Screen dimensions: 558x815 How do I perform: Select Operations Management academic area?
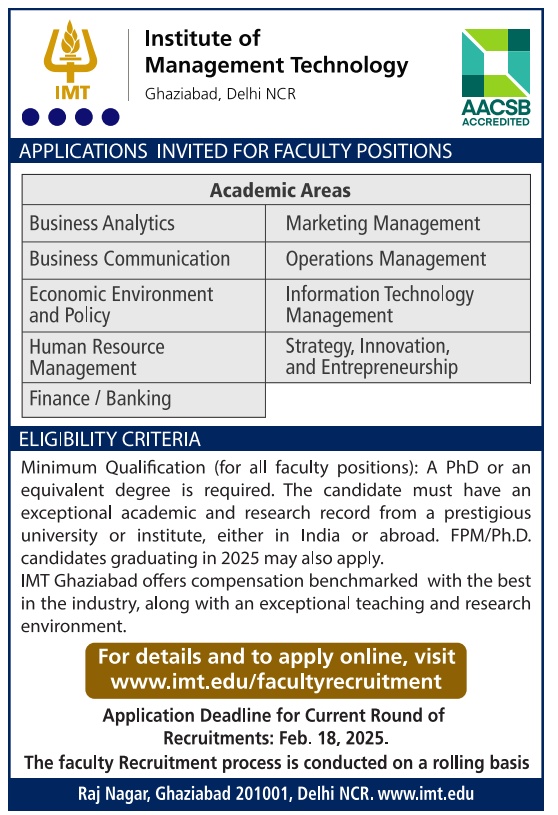[x=398, y=260]
